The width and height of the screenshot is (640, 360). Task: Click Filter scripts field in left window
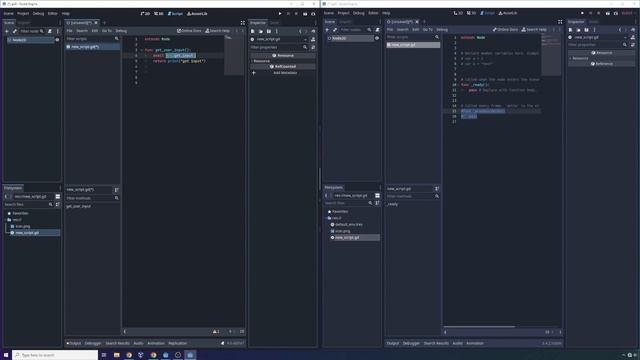point(92,39)
